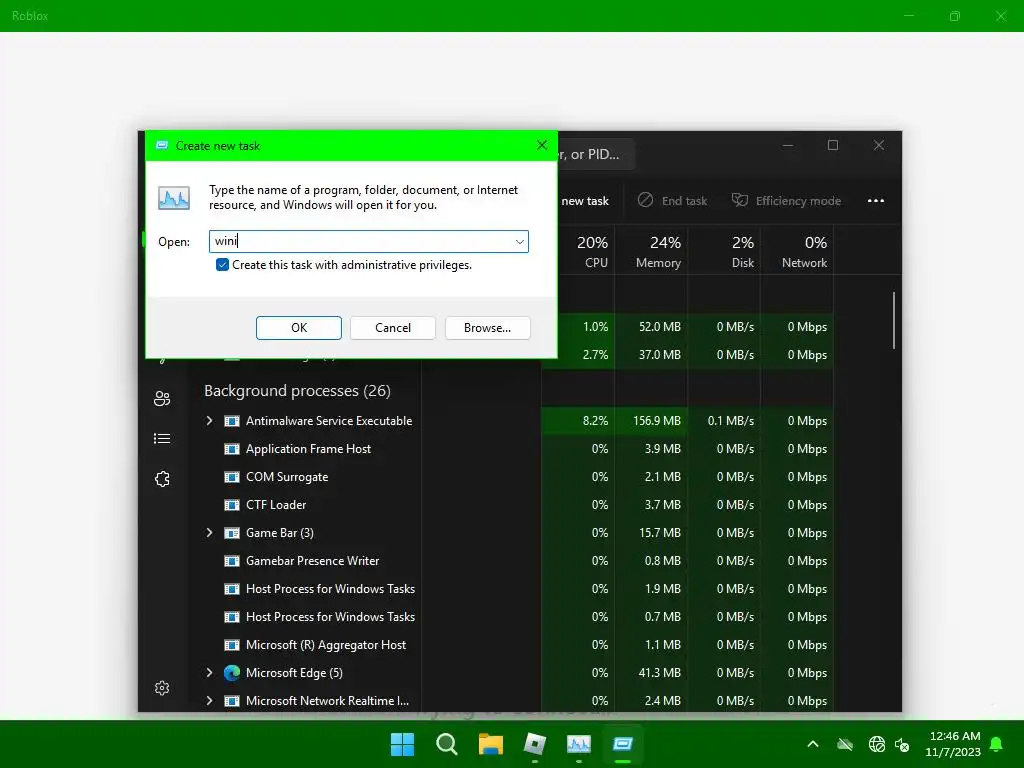The image size is (1024, 768).
Task: Click the Task Manager search box
Action: pos(594,154)
